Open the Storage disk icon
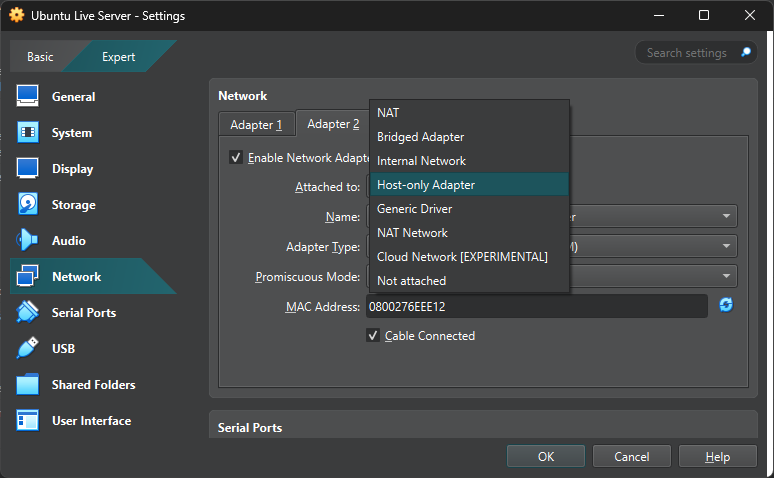Viewport: 774px width, 478px height. pyautogui.click(x=28, y=204)
